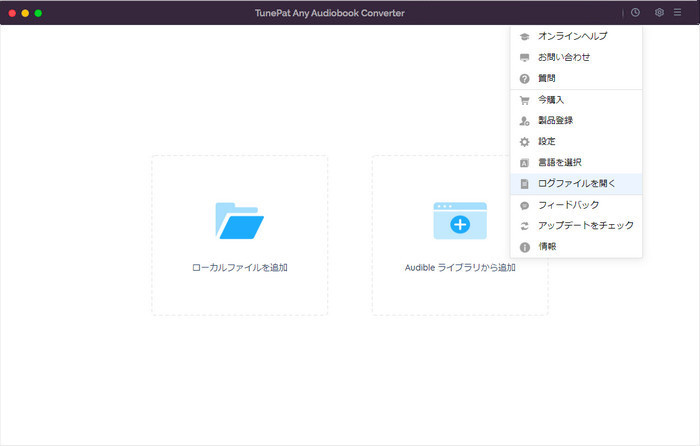Open the conversion history clock icon
This screenshot has width=700, height=446.
point(635,13)
